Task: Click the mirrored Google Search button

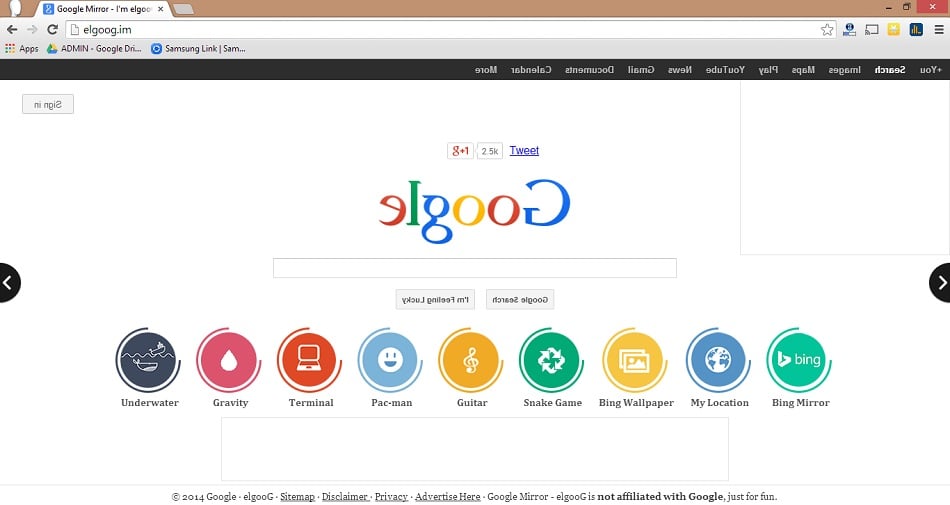Action: [x=520, y=299]
